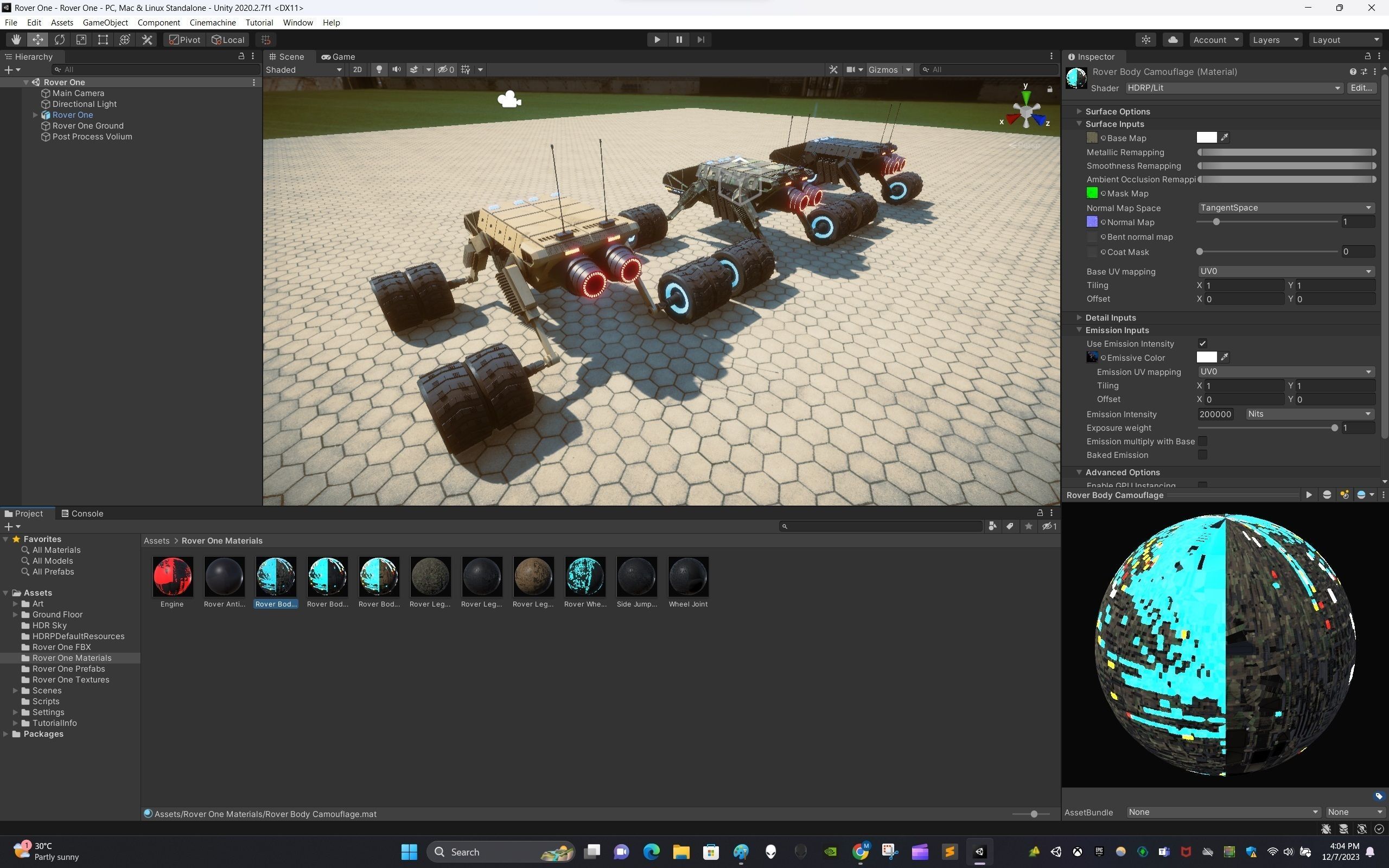Open Layout dropdown
The image size is (1389, 868).
tap(1346, 40)
